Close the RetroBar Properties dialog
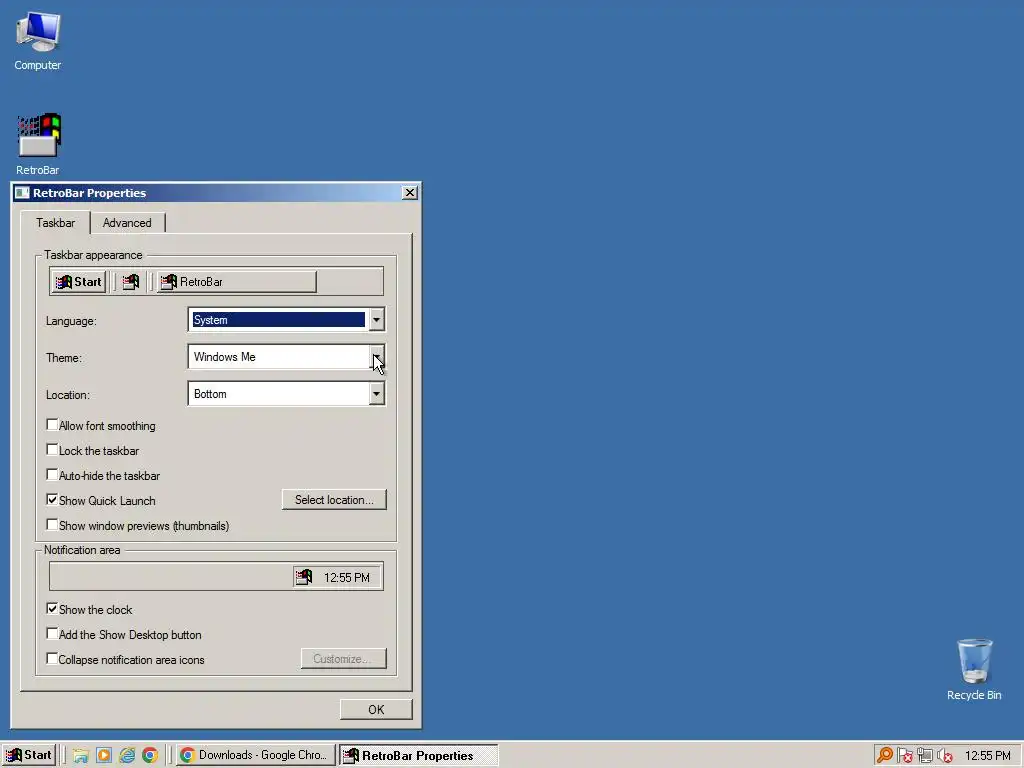The height and width of the screenshot is (768, 1024). [x=409, y=193]
